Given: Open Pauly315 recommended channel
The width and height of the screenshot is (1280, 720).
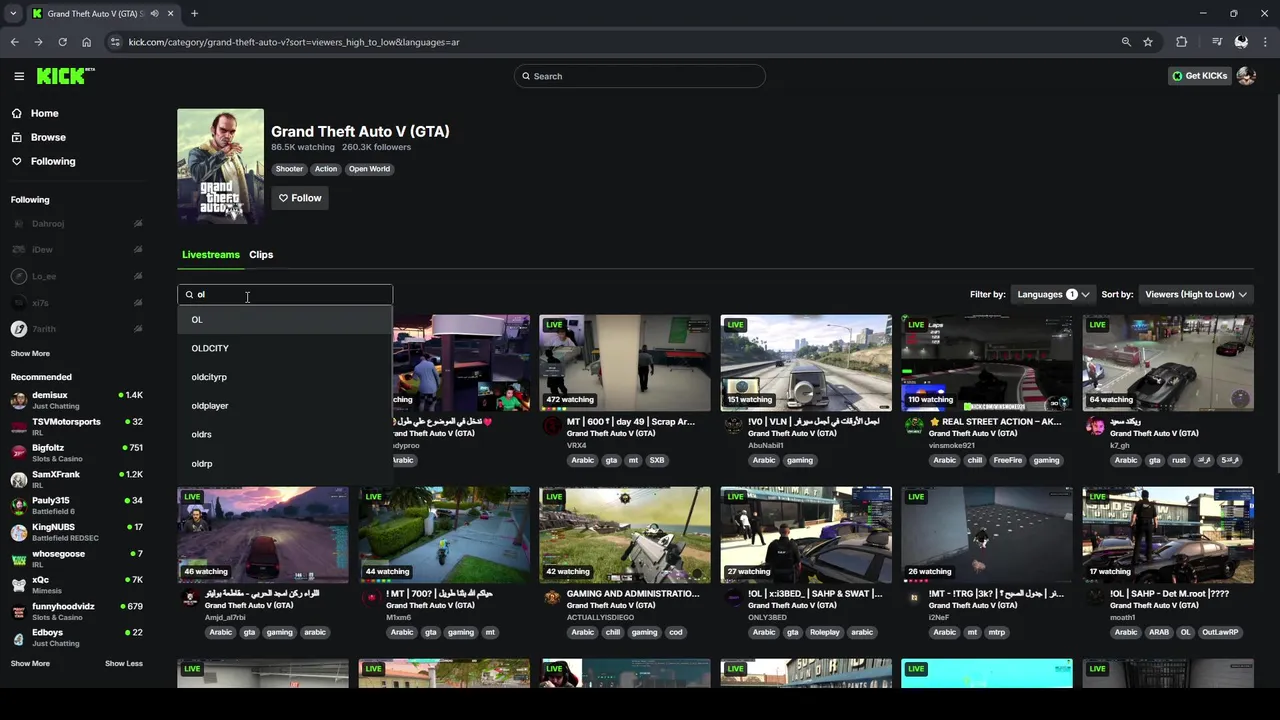Looking at the screenshot, I should [x=77, y=505].
